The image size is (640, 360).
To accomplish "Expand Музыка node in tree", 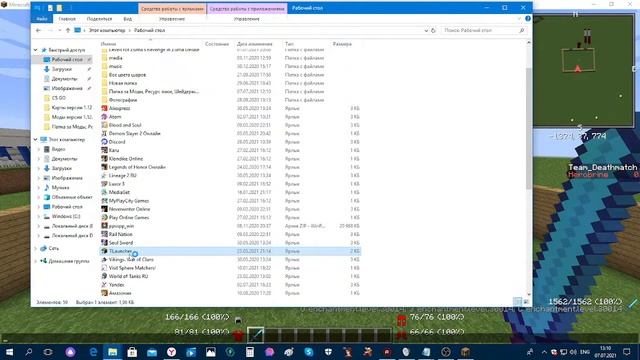I will click(39, 188).
